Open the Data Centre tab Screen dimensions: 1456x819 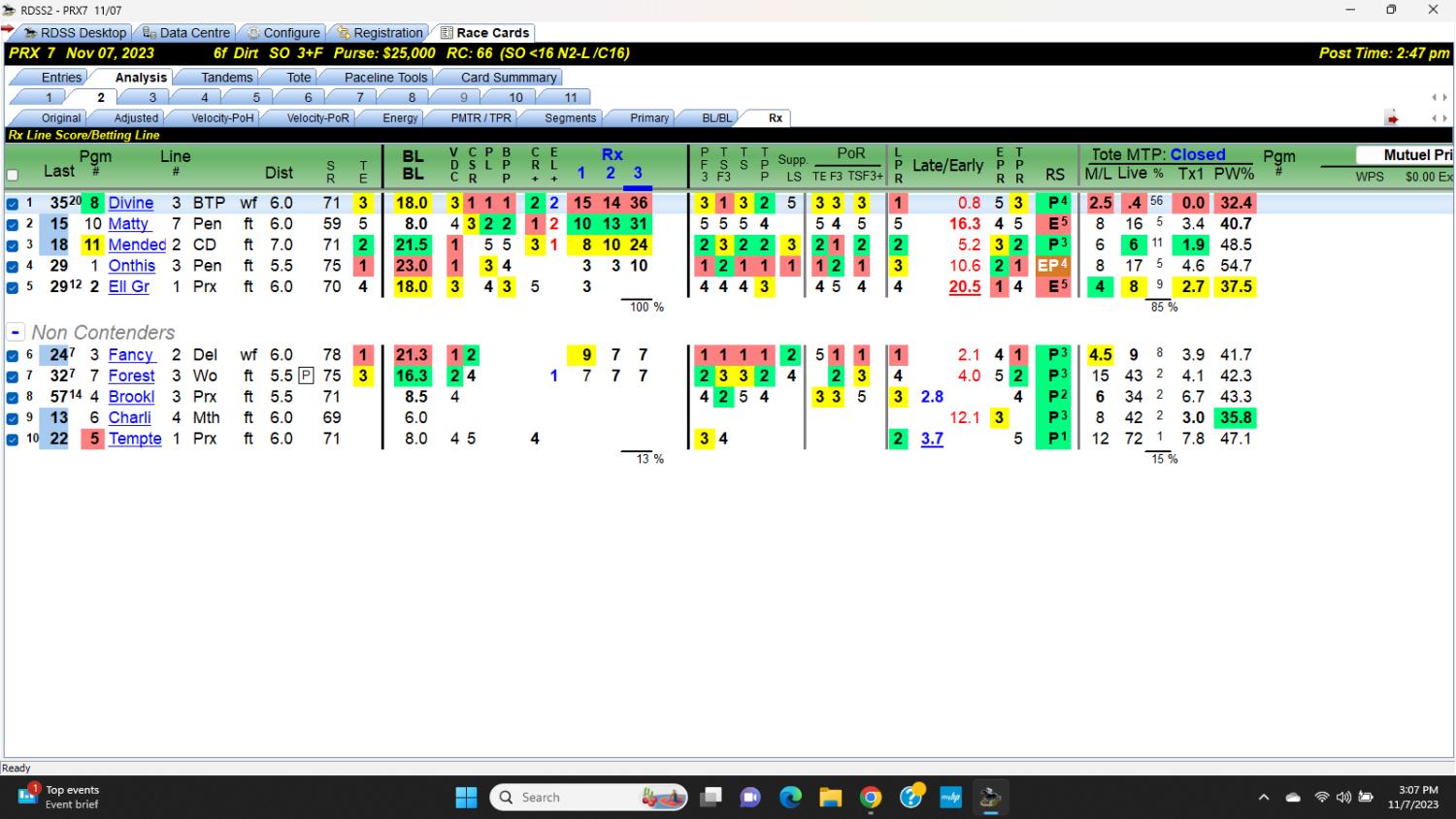(186, 33)
